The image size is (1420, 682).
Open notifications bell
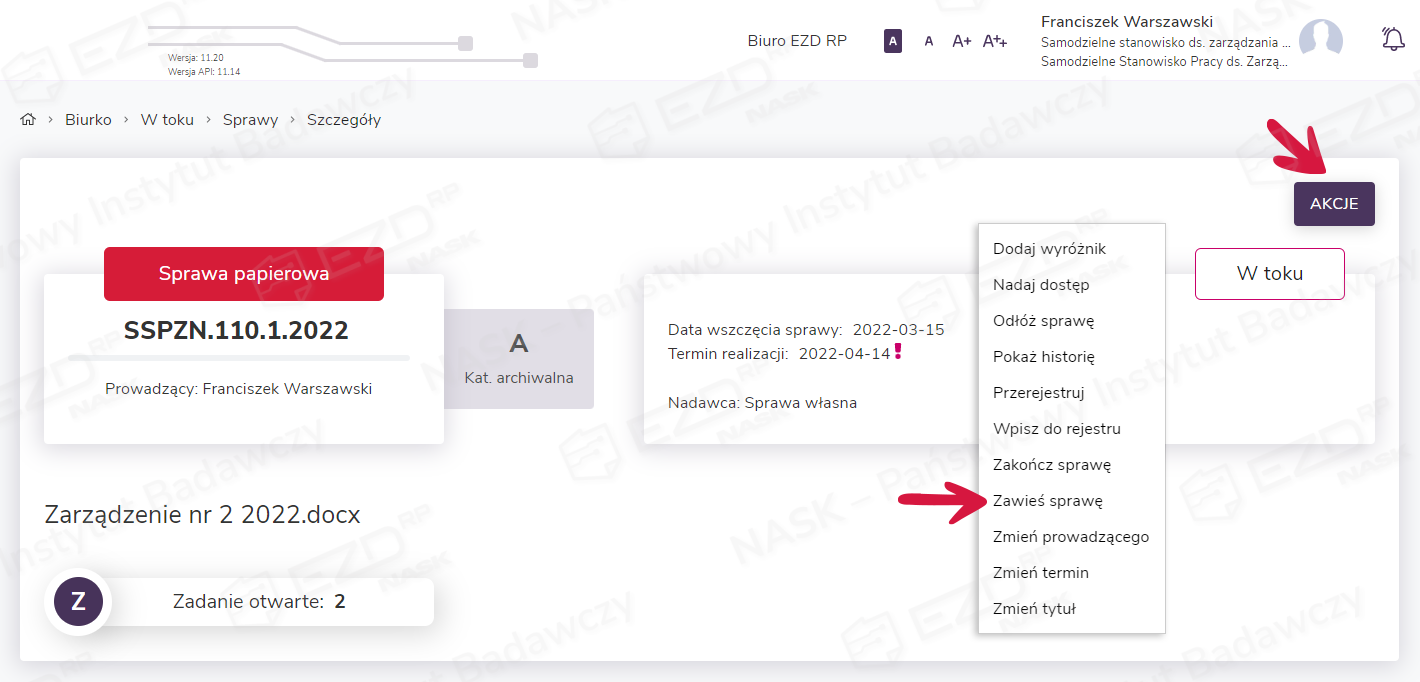pyautogui.click(x=1392, y=40)
